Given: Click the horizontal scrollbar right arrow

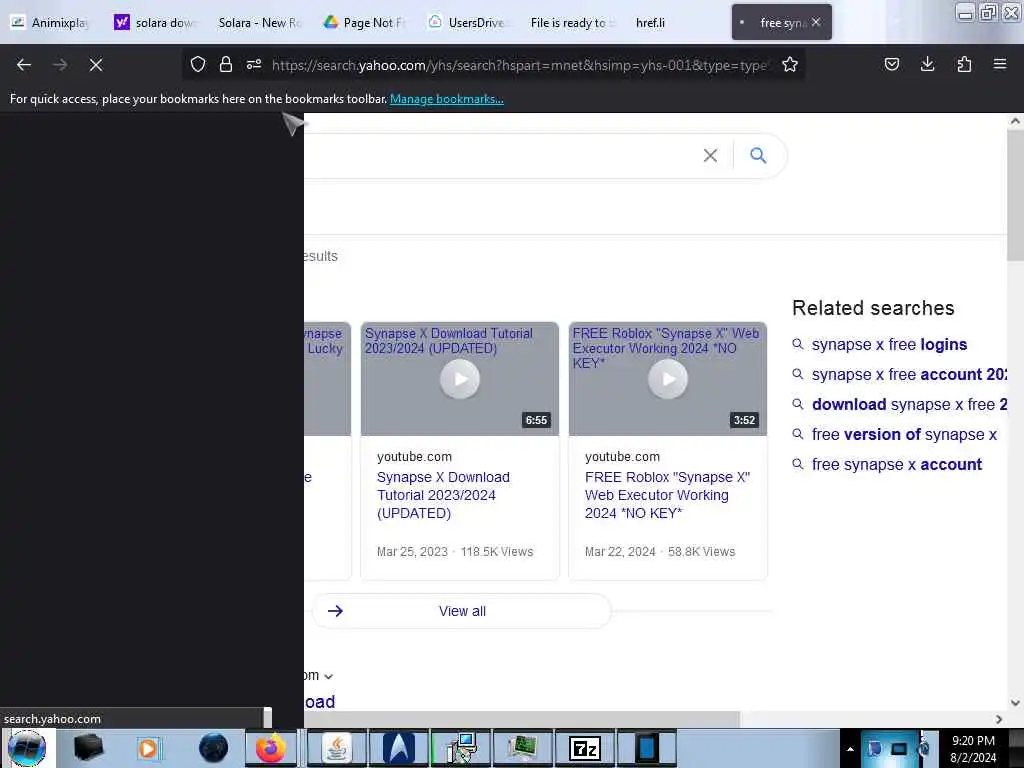Looking at the screenshot, I should pyautogui.click(x=999, y=719).
